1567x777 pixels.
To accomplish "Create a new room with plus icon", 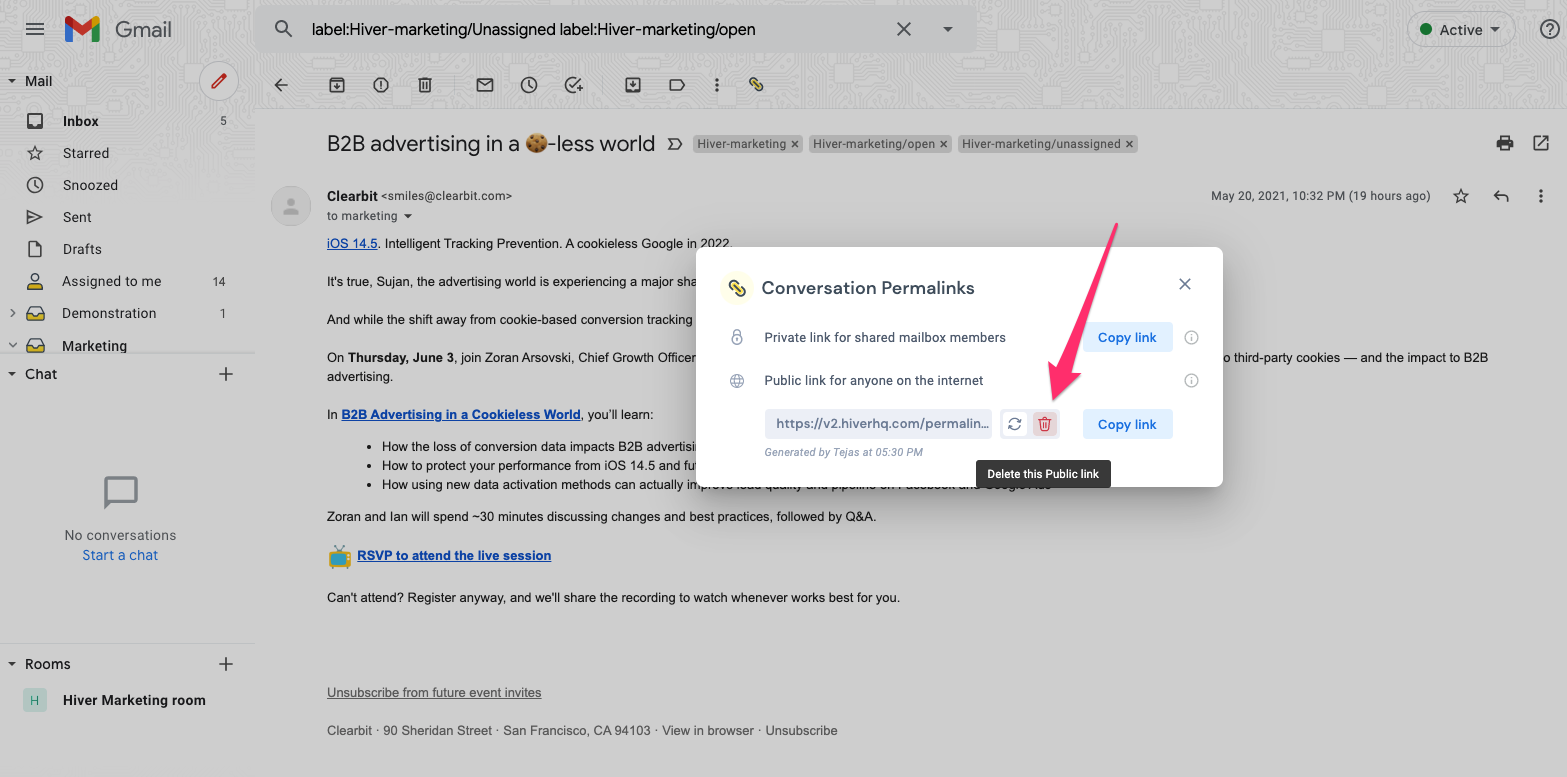I will coord(226,664).
